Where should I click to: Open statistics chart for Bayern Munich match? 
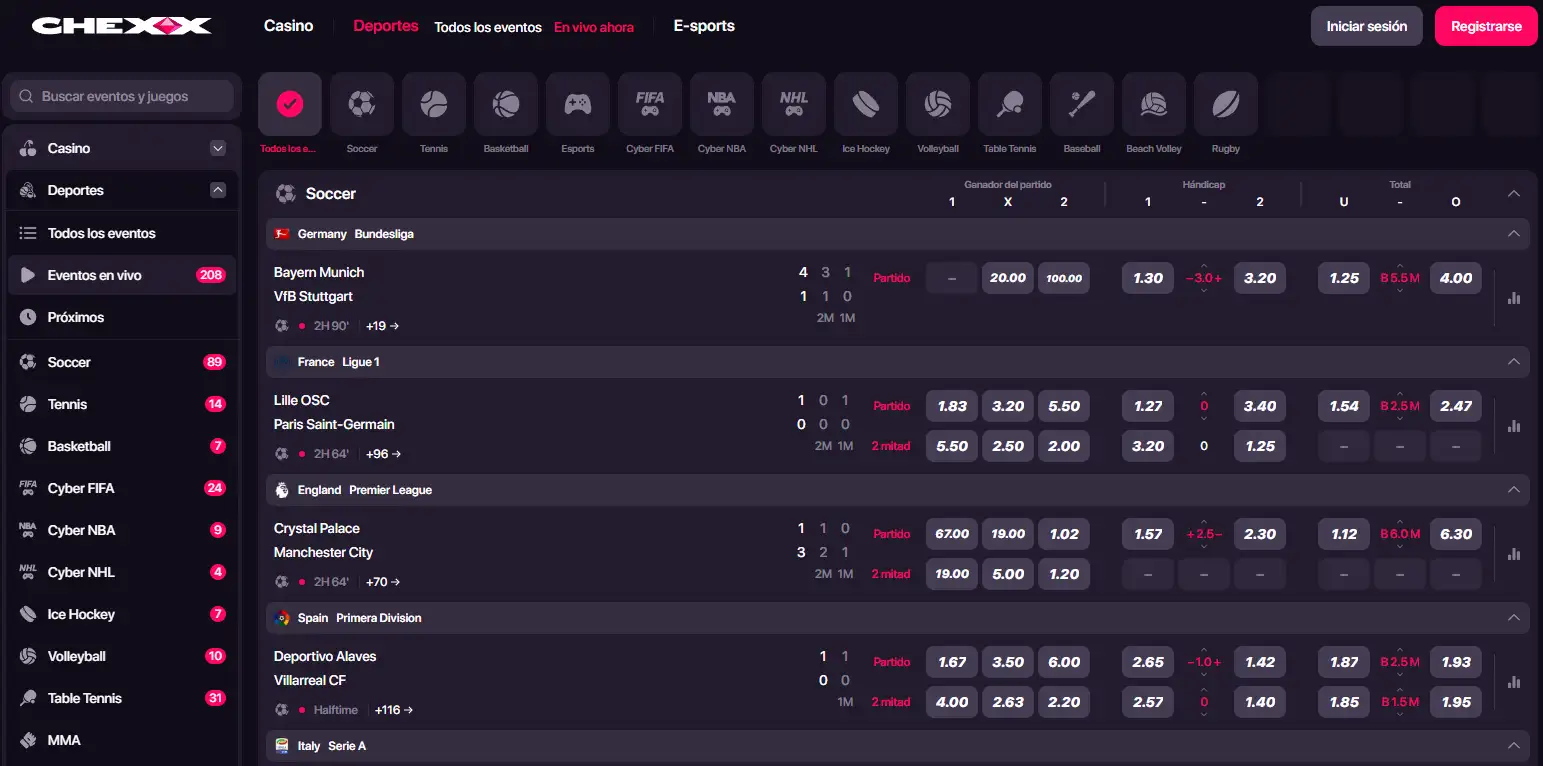[1514, 298]
